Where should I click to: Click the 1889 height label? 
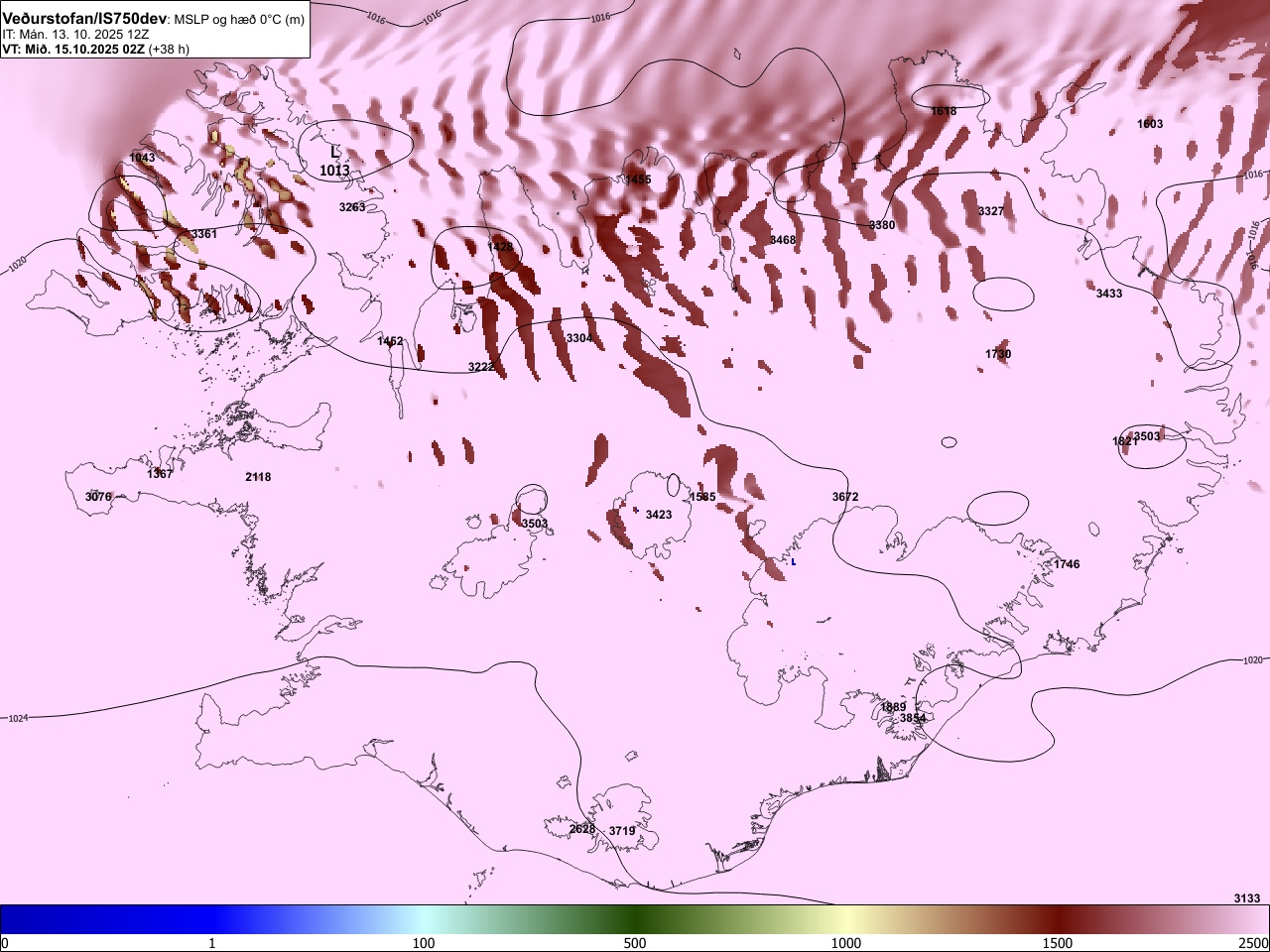coord(894,707)
